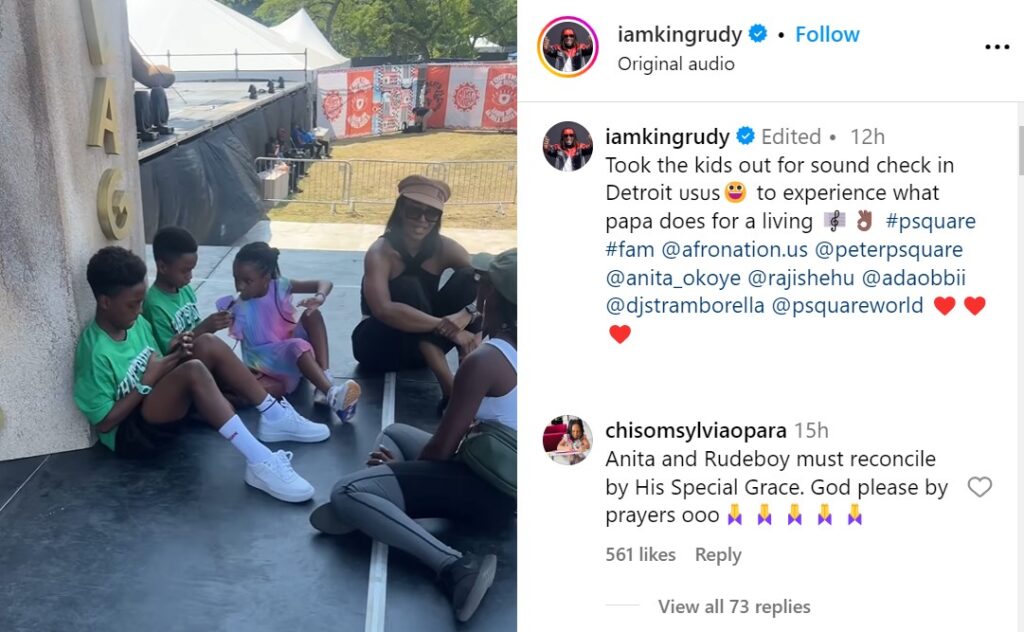Click the video to toggle playback
This screenshot has width=1024, height=632.
click(258, 316)
